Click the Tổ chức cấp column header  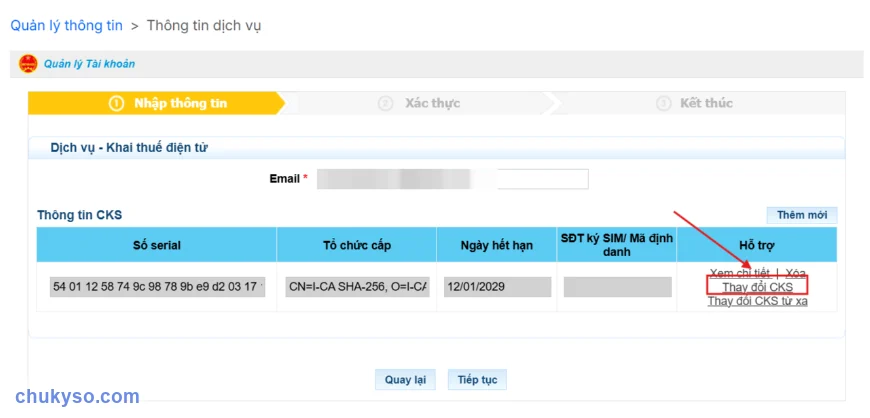coord(357,245)
